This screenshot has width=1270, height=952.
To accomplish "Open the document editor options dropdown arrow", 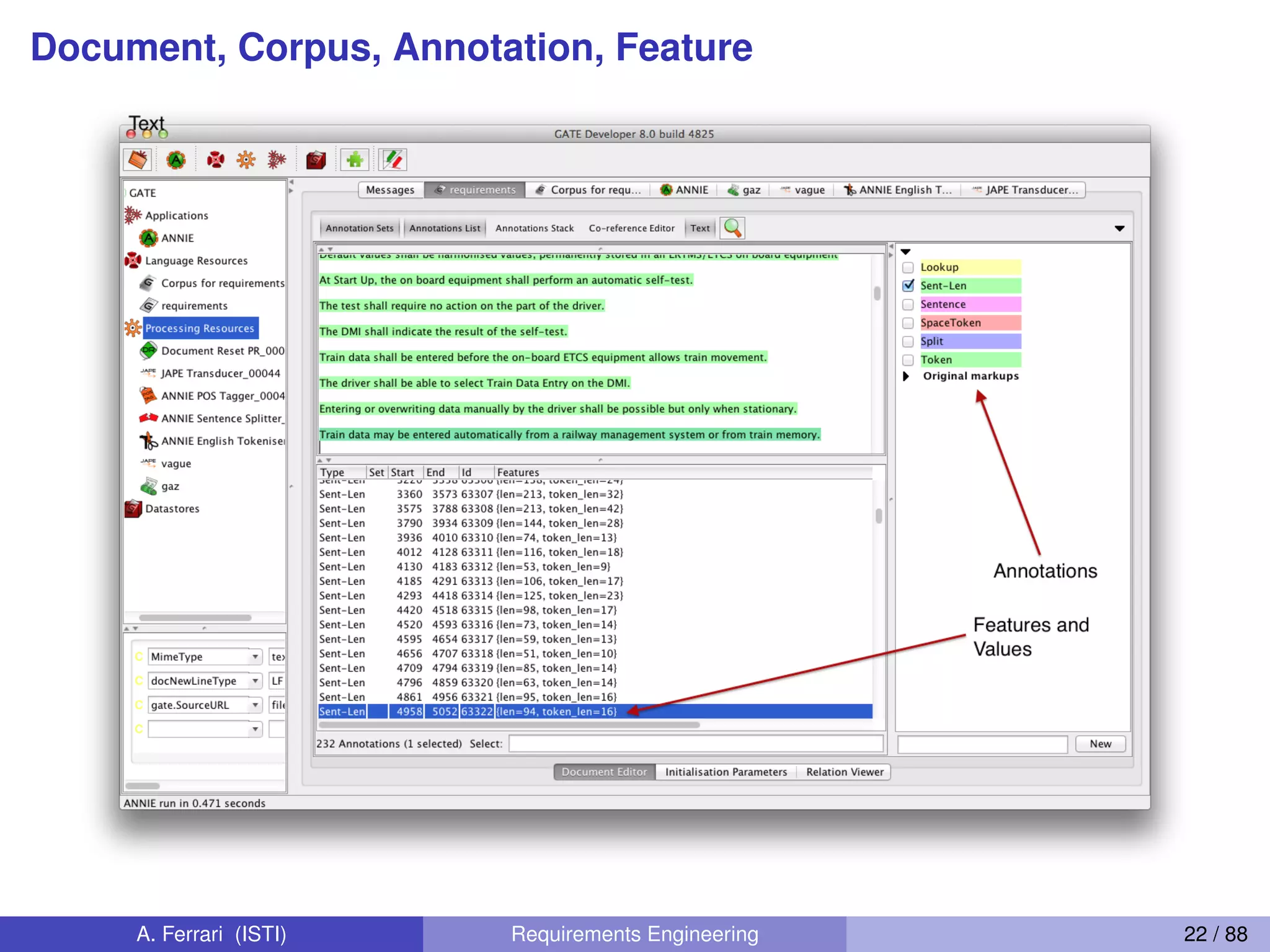I will click(1119, 229).
